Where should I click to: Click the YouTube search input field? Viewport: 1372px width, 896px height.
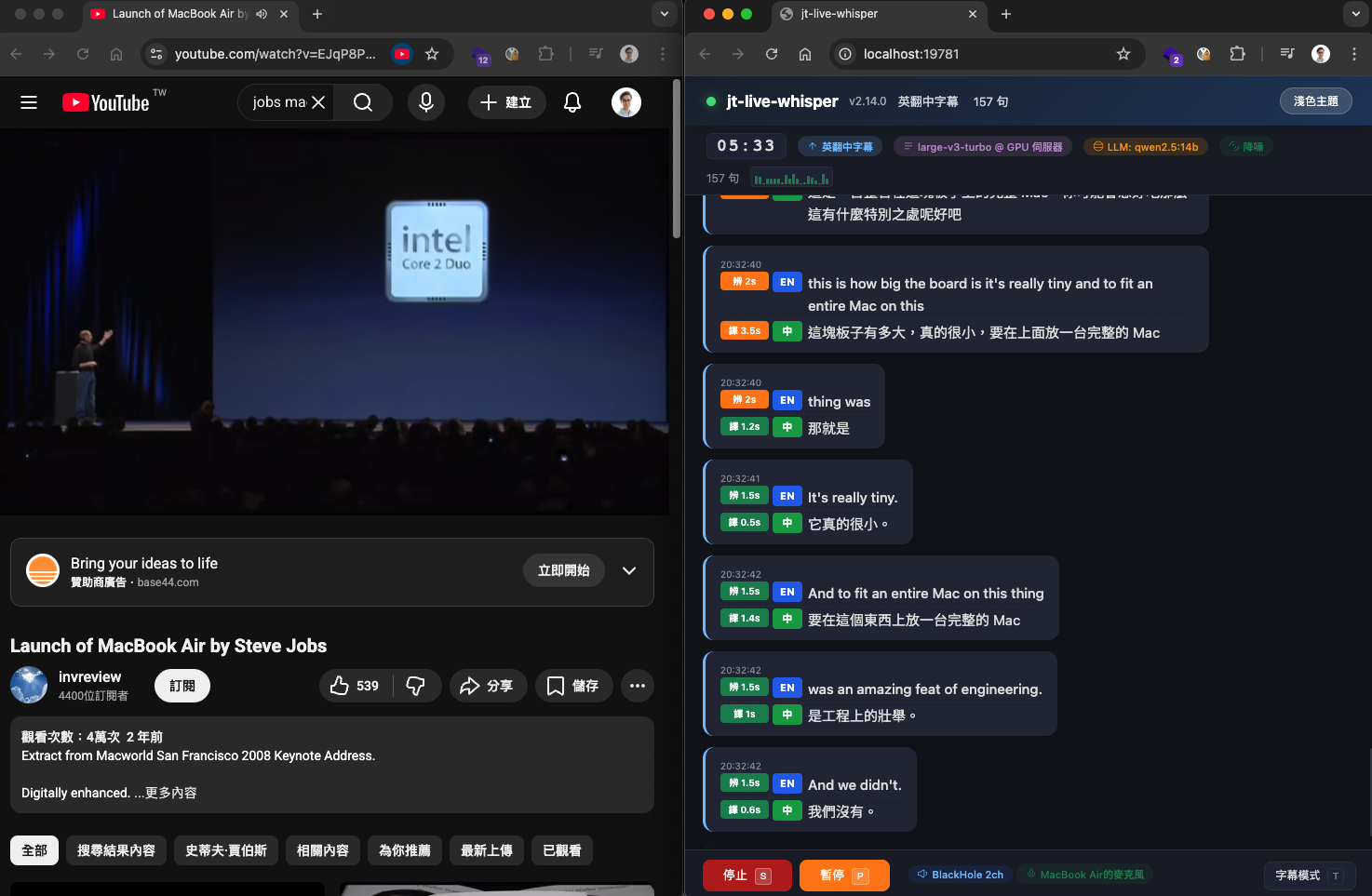coord(278,102)
